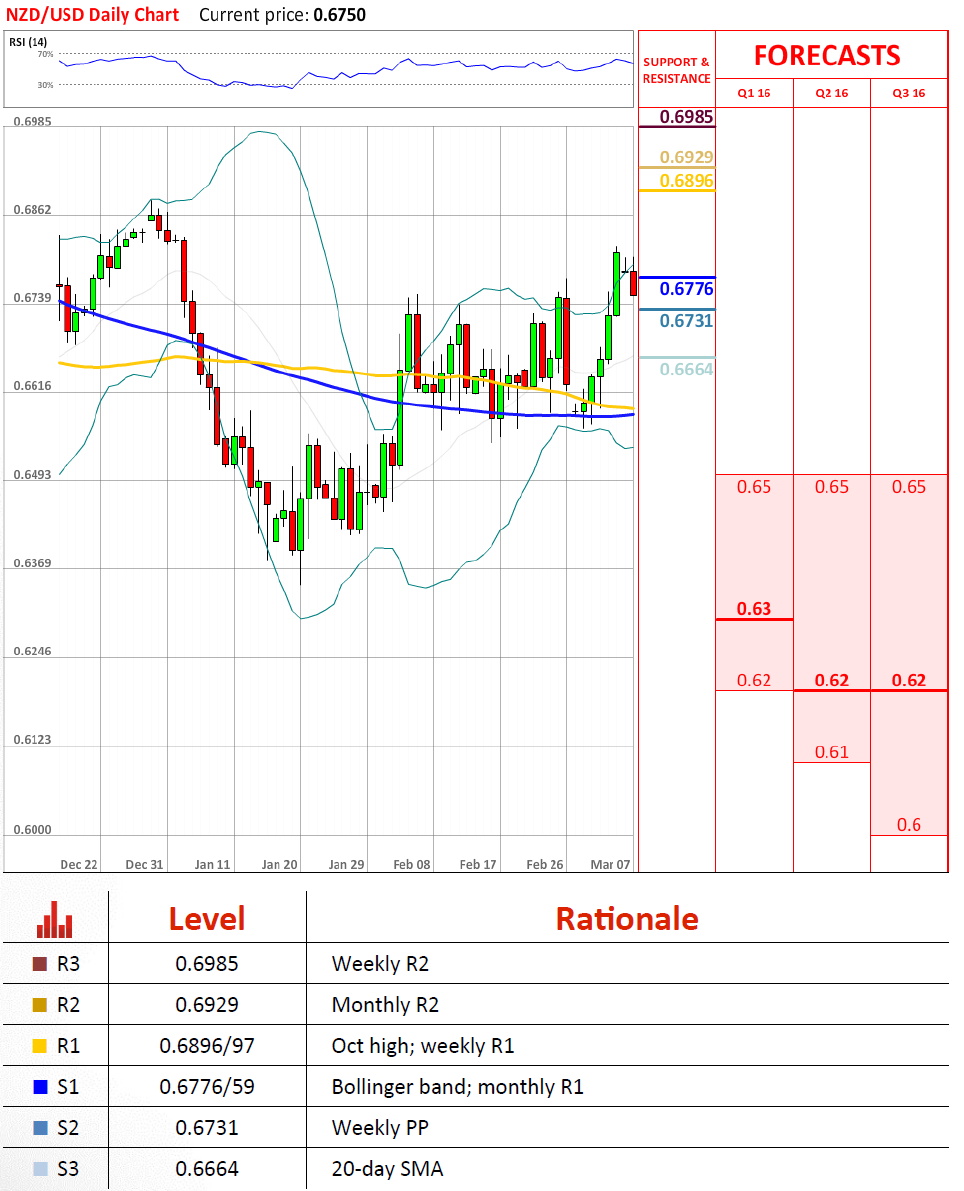The image size is (964, 1191).
Task: Select the R3 dark red color swatch
Action: pos(40,964)
